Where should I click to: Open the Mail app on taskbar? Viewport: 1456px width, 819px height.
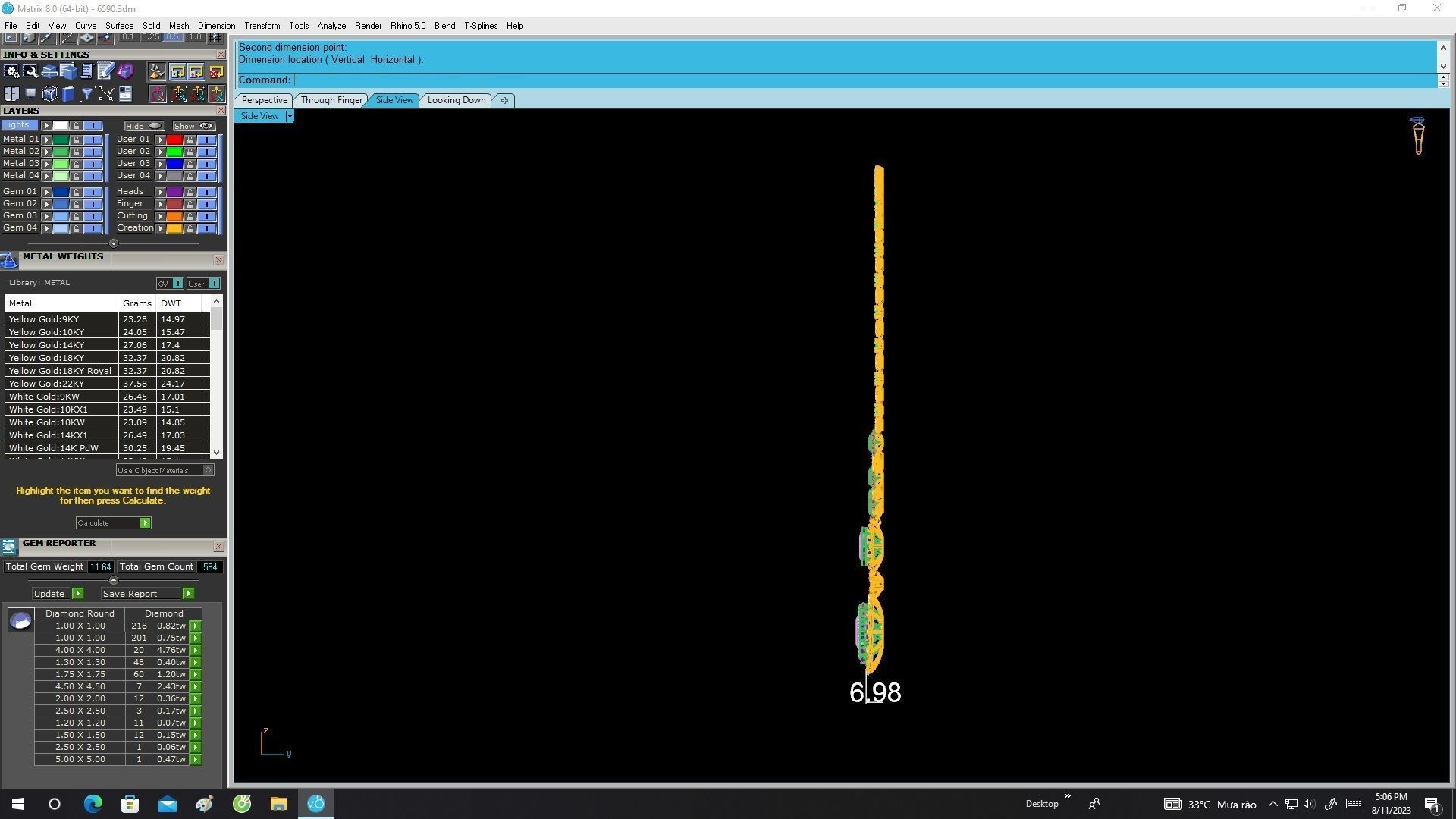167,804
